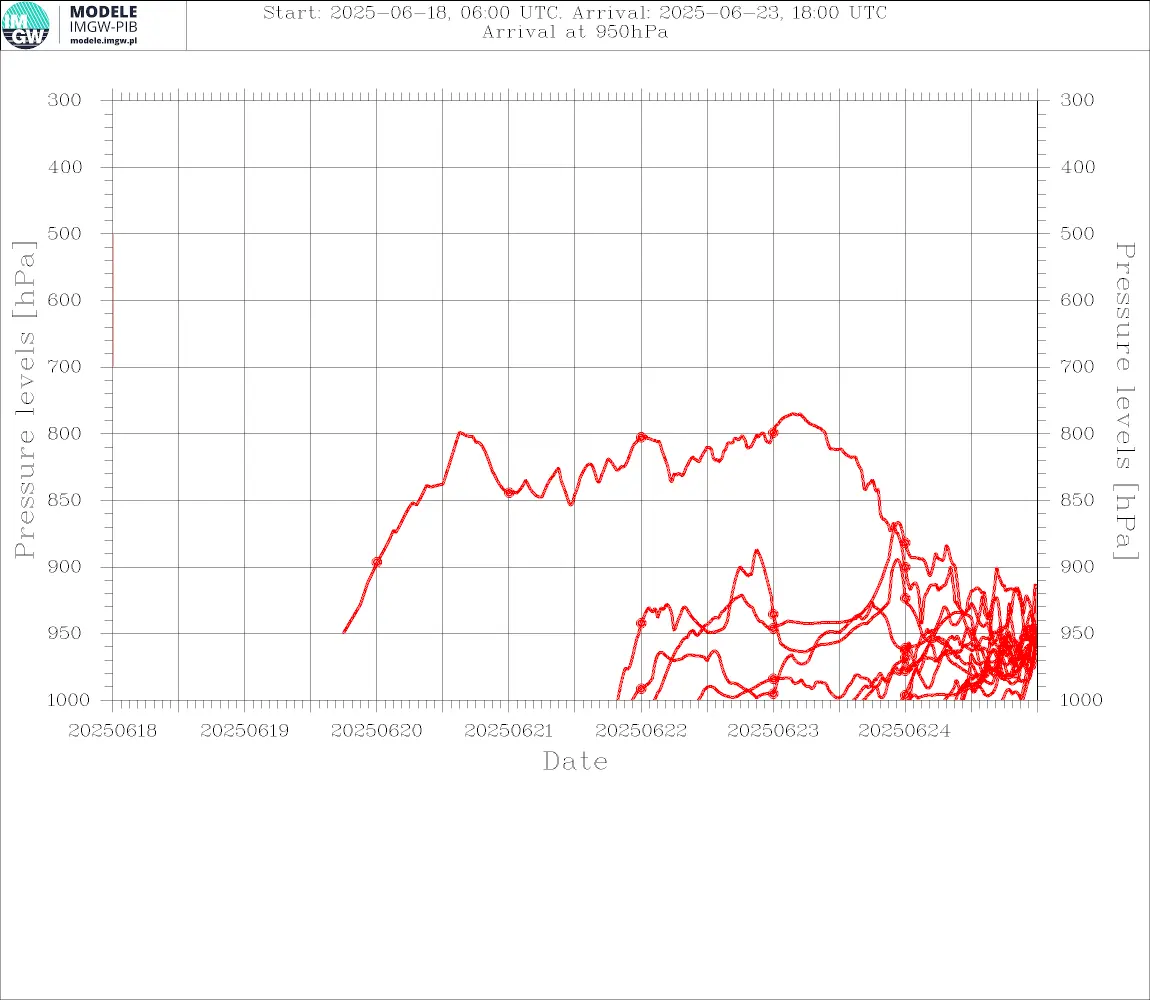Click the left axis 800 pressure label

pyautogui.click(x=65, y=434)
